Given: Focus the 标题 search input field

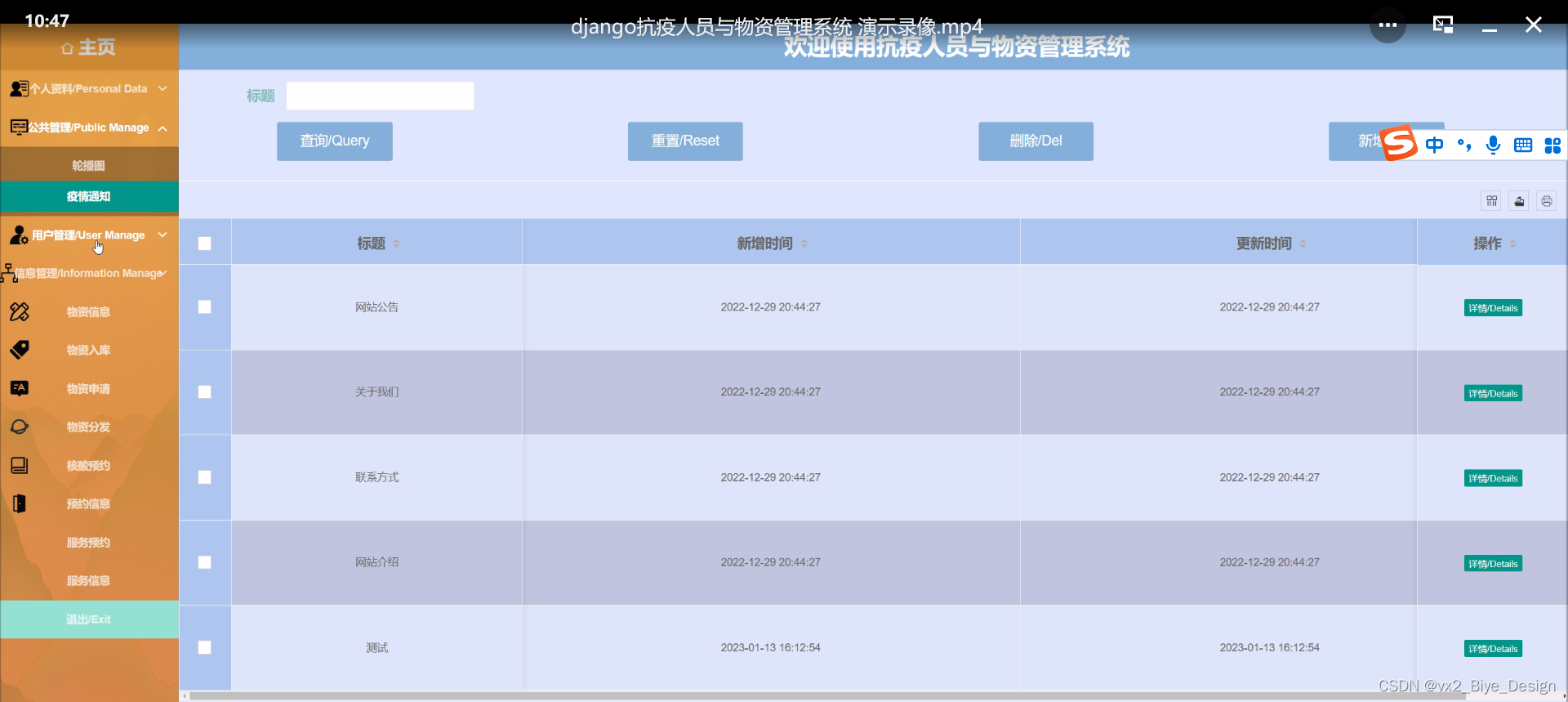Looking at the screenshot, I should [x=380, y=96].
